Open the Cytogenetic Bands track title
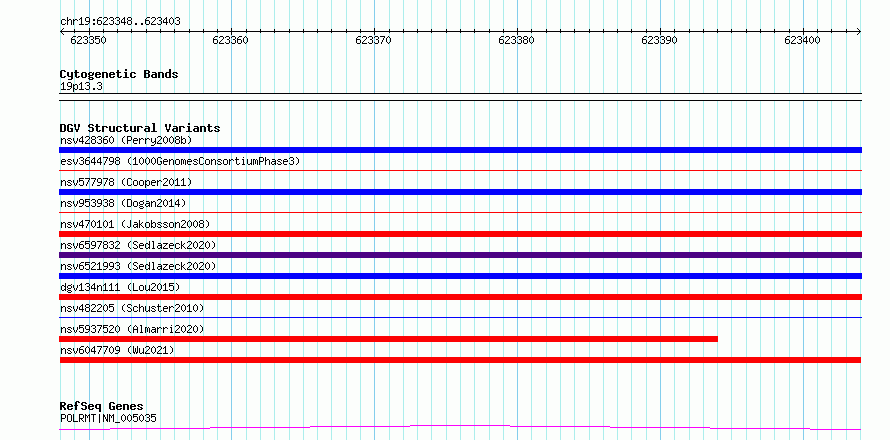 click(x=119, y=74)
